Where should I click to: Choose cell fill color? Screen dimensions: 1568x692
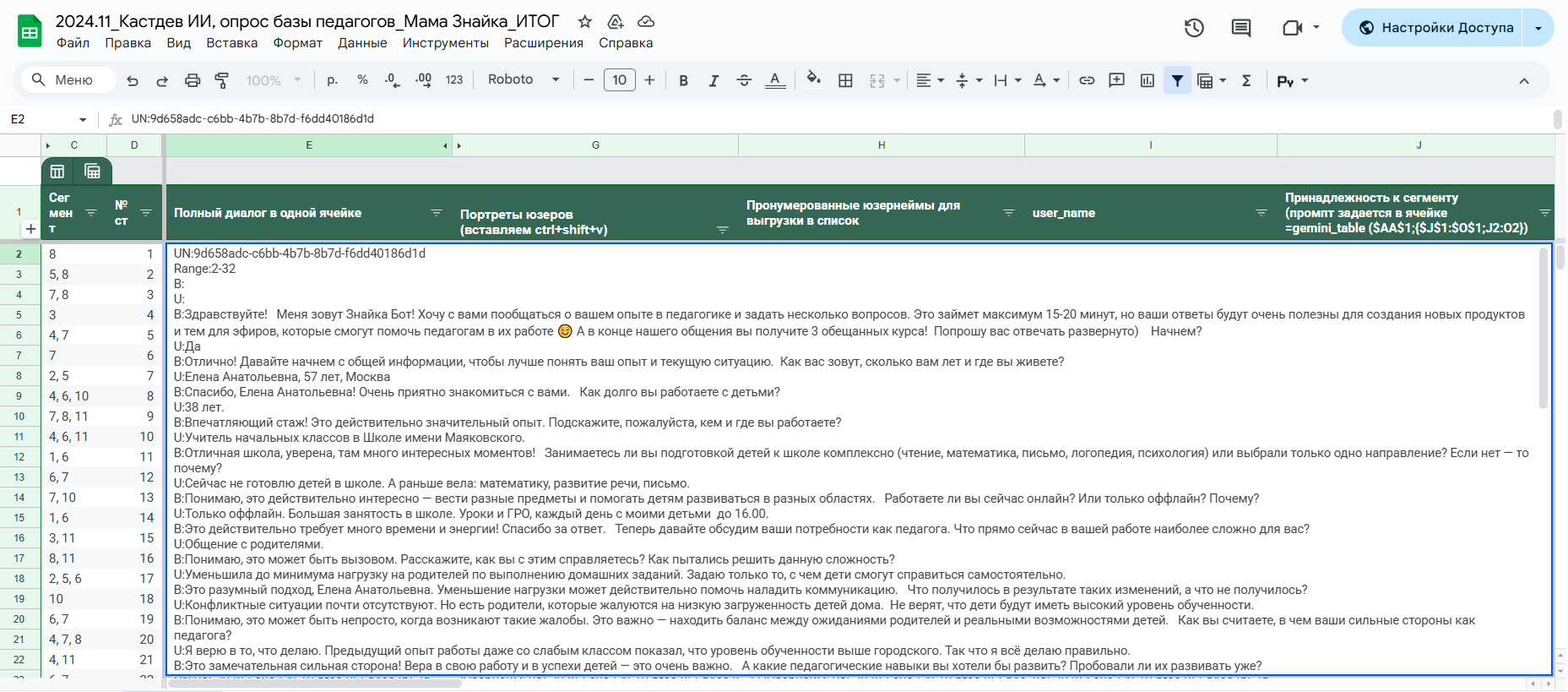coord(813,80)
